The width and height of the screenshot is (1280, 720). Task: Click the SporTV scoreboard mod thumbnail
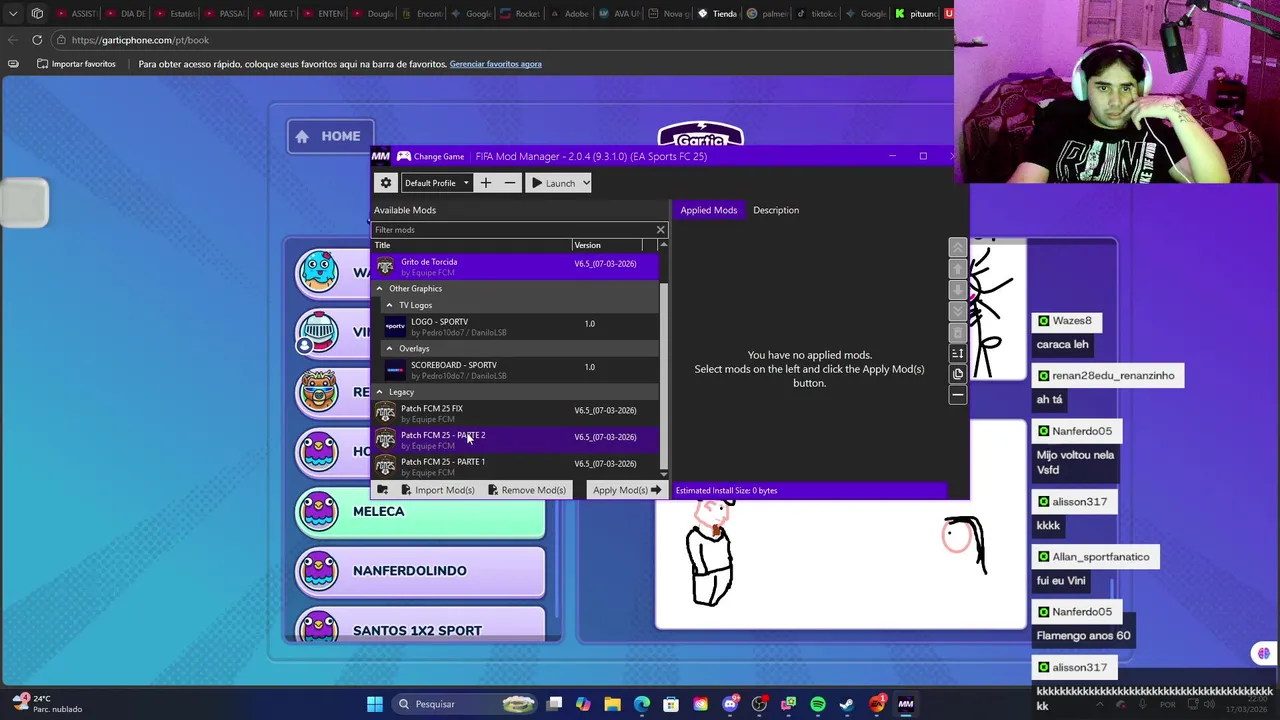click(395, 370)
